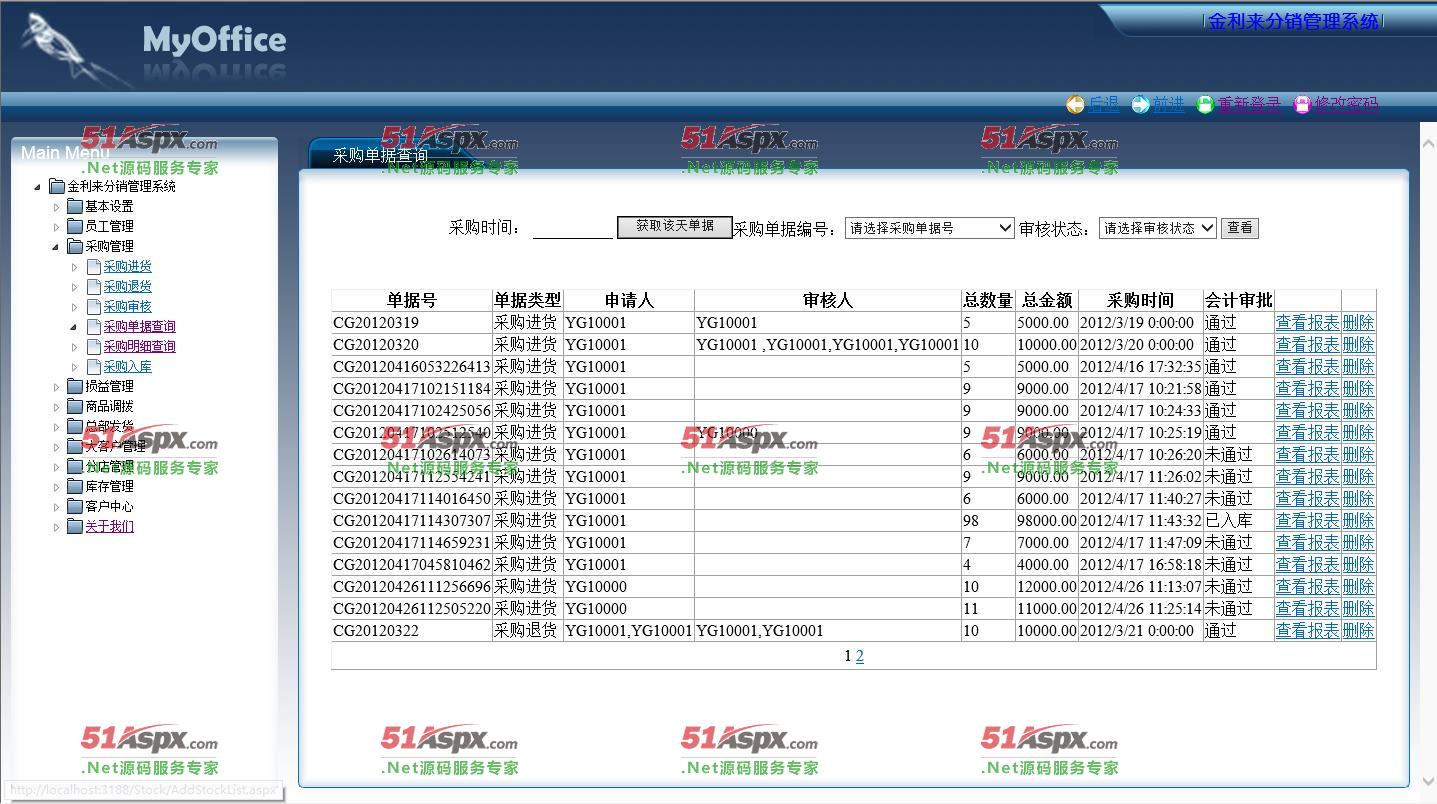Image resolution: width=1437 pixels, height=804 pixels.
Task: Focus the 采购时间 date input field
Action: pyautogui.click(x=572, y=229)
